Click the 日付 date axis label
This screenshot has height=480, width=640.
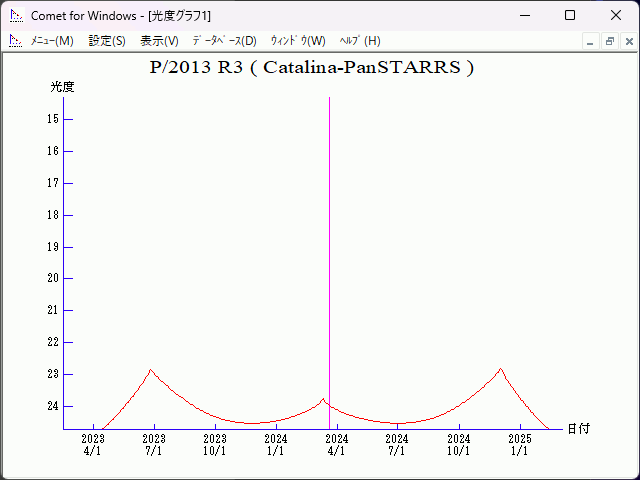pos(578,428)
